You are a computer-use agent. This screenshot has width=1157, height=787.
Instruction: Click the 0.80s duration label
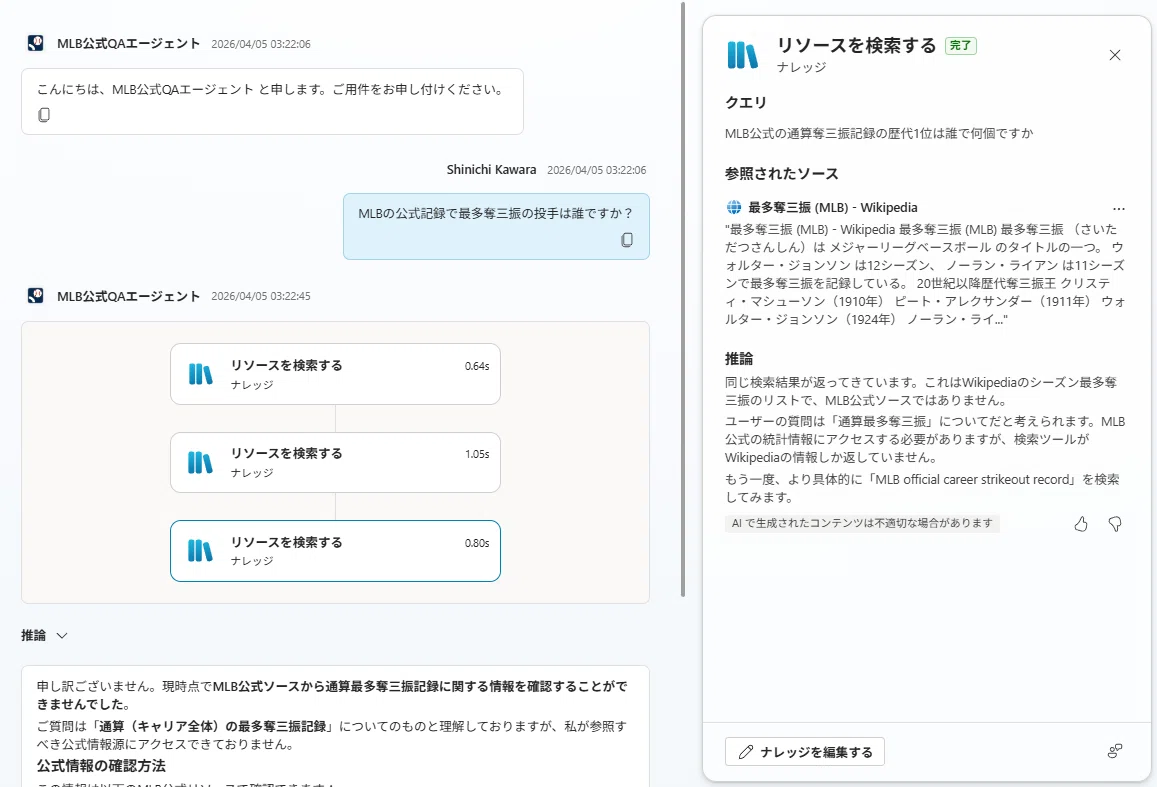(477, 543)
